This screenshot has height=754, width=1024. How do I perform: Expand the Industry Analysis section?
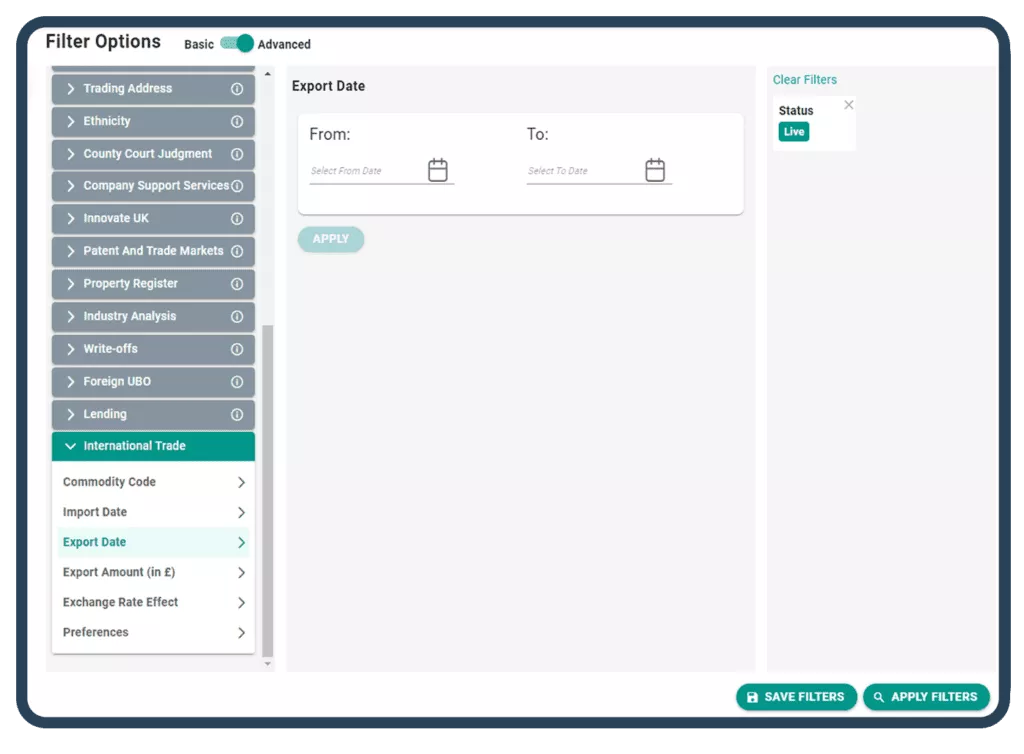point(153,317)
